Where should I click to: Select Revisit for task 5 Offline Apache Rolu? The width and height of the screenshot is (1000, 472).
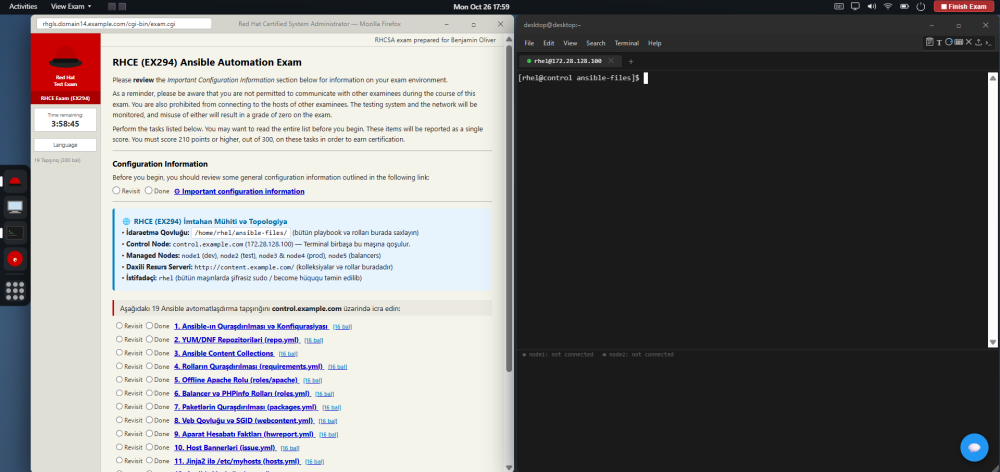[119, 380]
